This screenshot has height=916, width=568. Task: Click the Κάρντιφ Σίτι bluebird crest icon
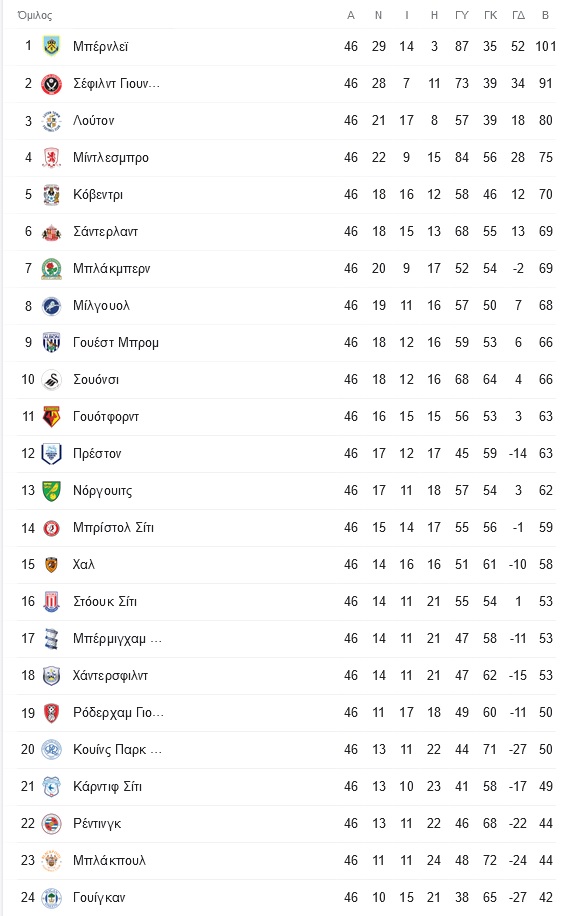51,786
